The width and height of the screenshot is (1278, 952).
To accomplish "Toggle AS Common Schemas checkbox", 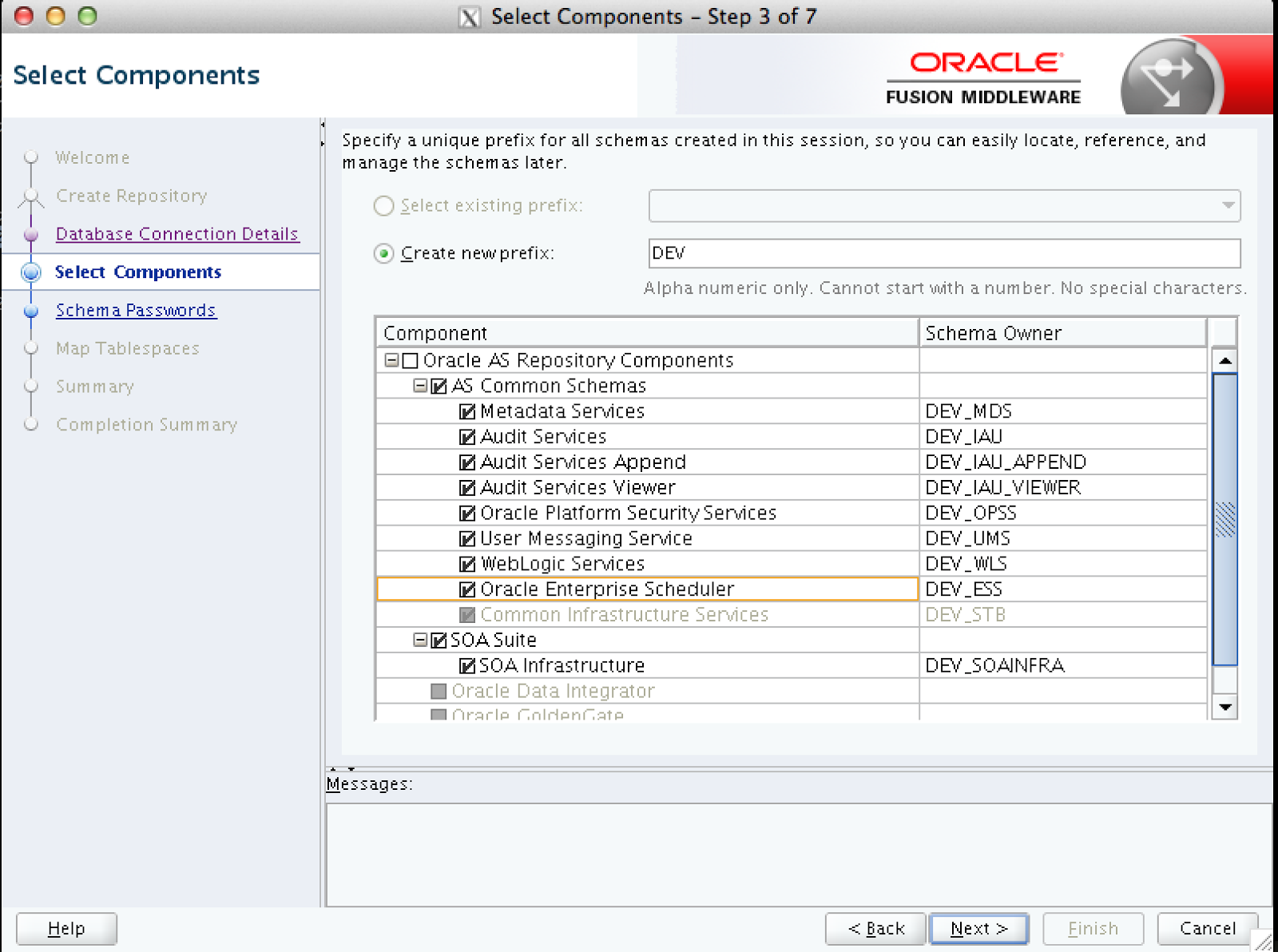I will coord(439,387).
